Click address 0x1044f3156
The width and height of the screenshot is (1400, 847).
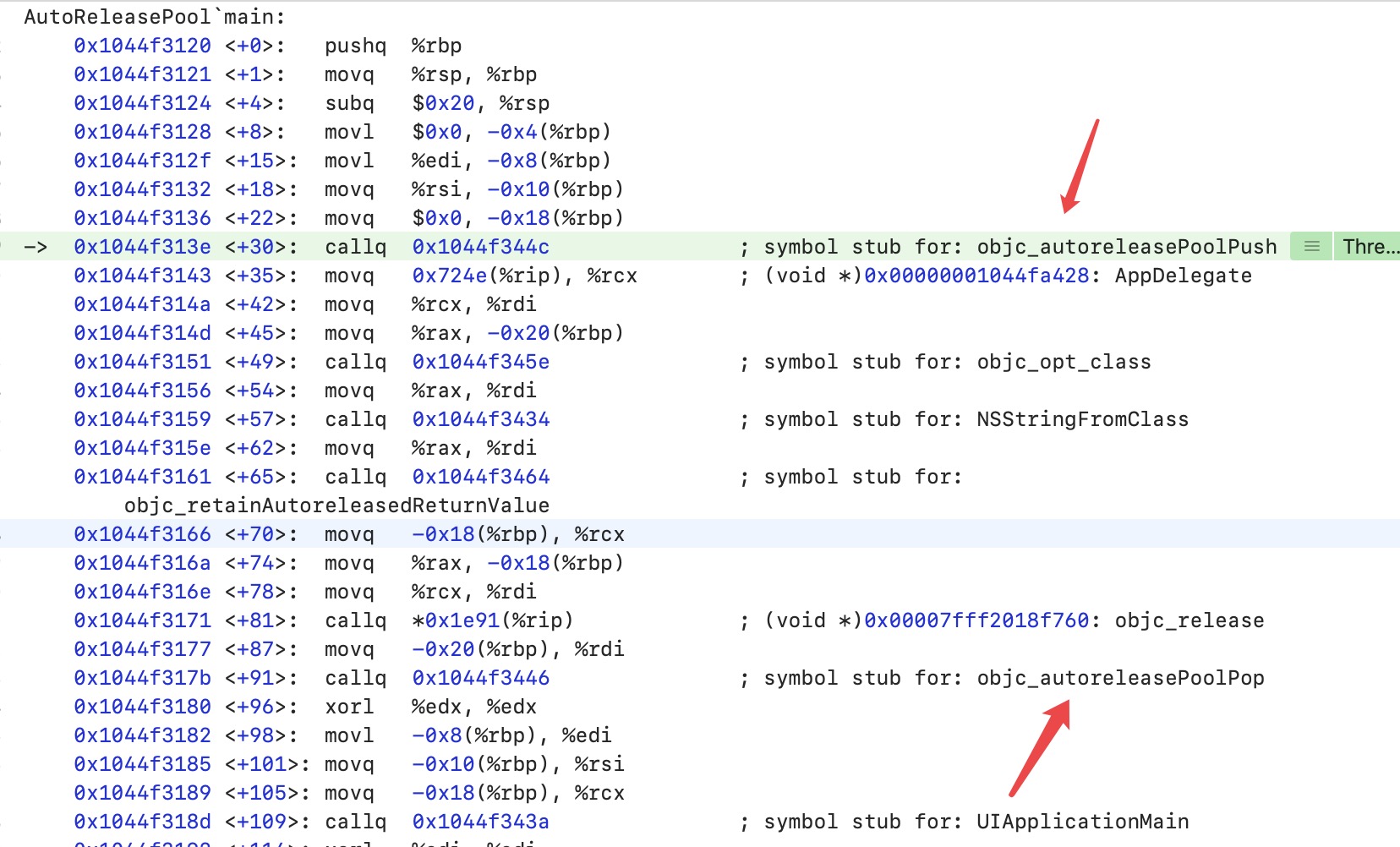pyautogui.click(x=142, y=391)
